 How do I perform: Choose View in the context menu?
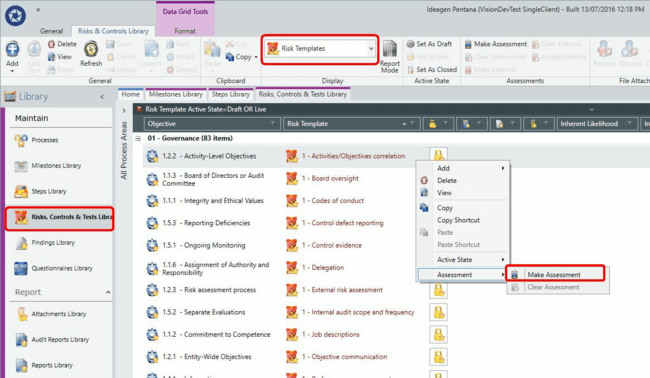click(x=463, y=193)
